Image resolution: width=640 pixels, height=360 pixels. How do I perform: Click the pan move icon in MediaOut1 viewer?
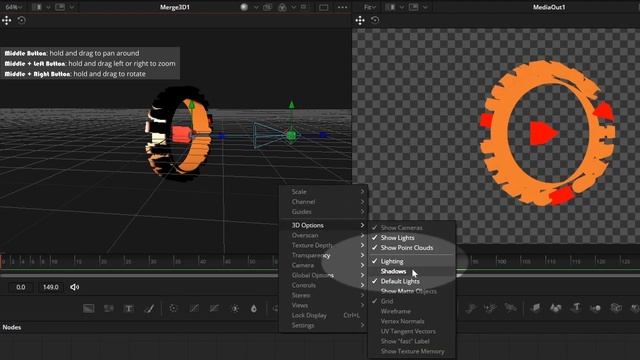coord(360,20)
